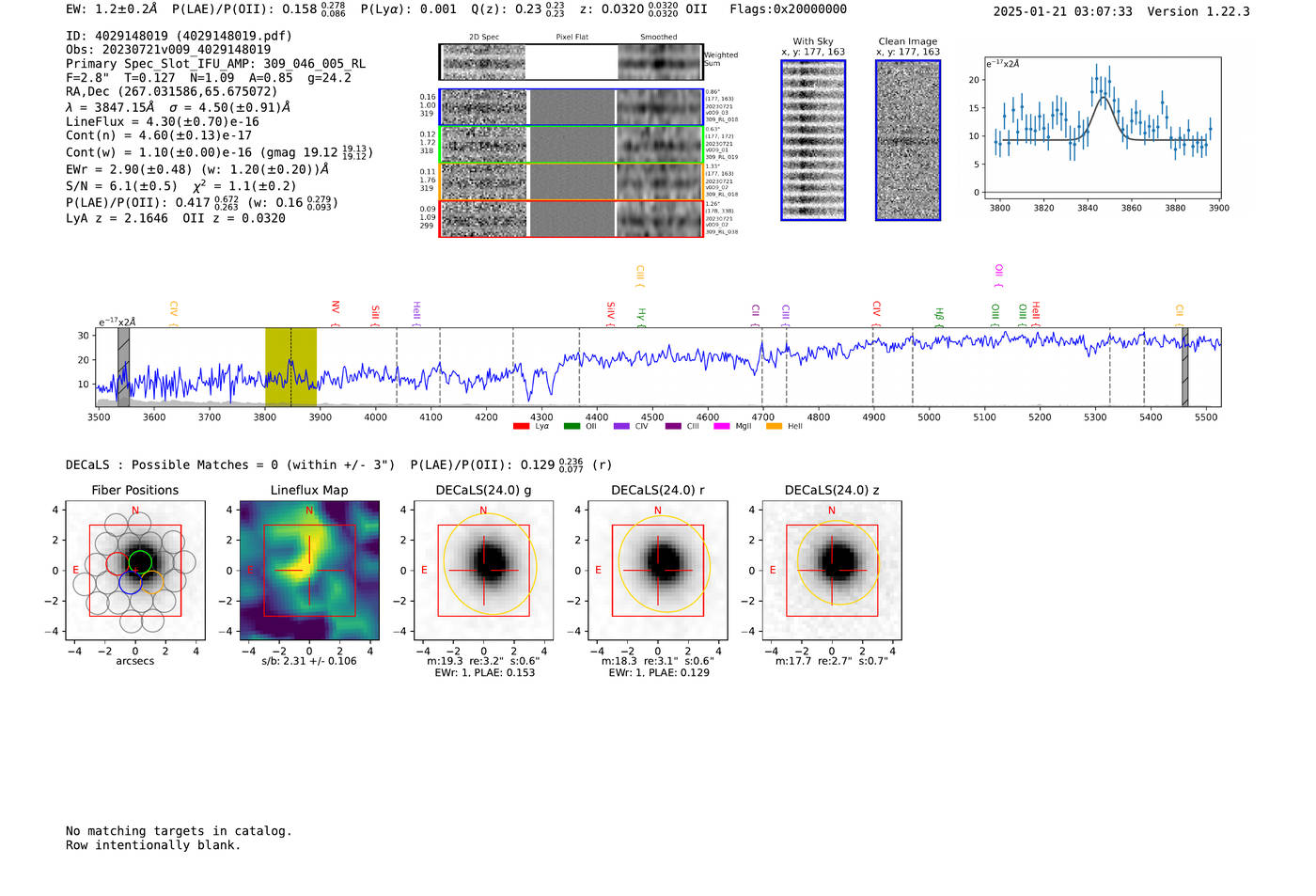Open the Clean Image thumbnail
The height and width of the screenshot is (896, 1316).
(908, 140)
